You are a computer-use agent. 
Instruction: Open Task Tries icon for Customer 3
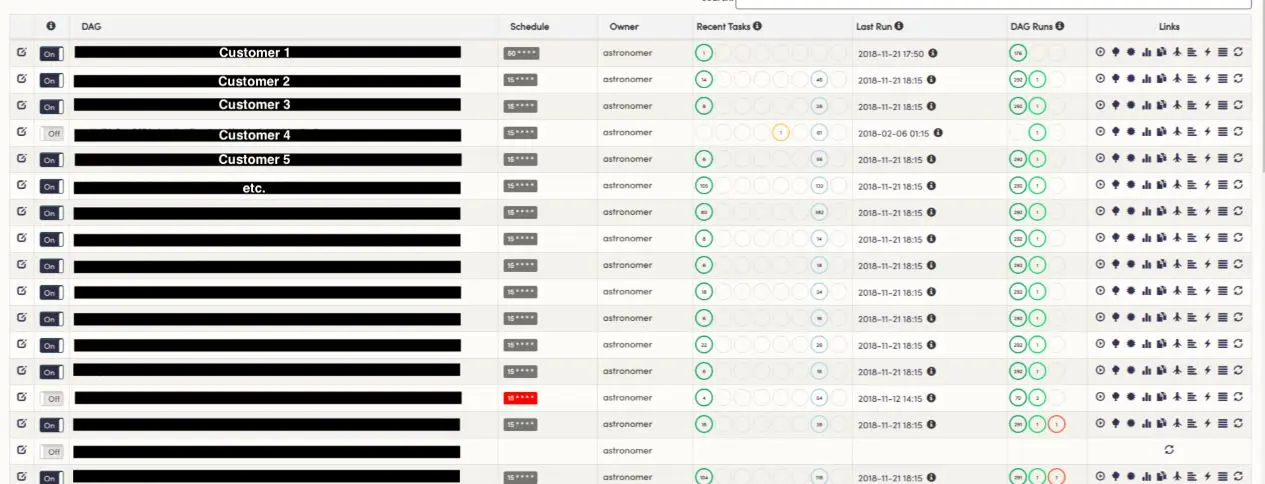1161,105
